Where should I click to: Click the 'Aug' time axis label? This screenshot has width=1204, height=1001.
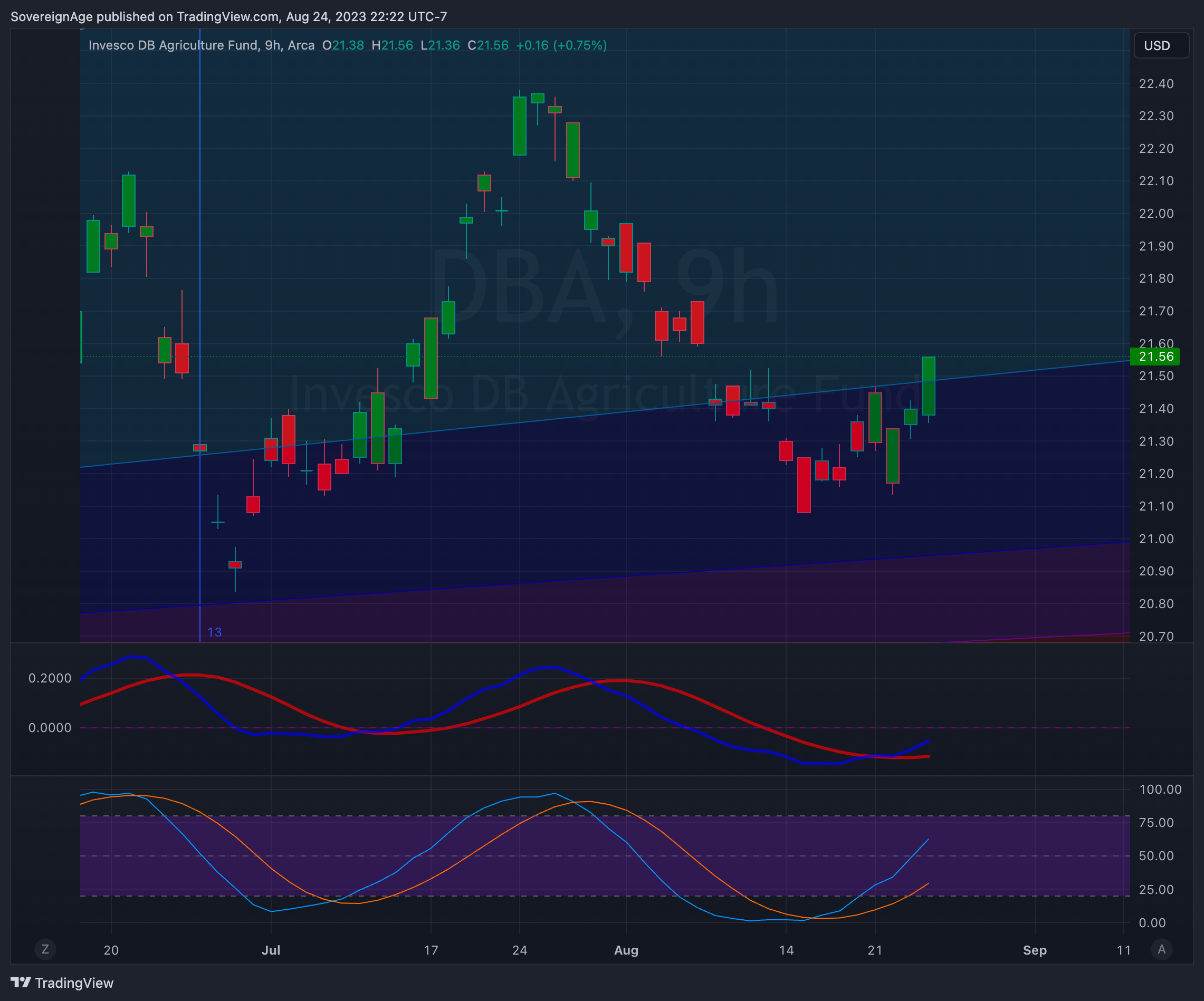626,950
